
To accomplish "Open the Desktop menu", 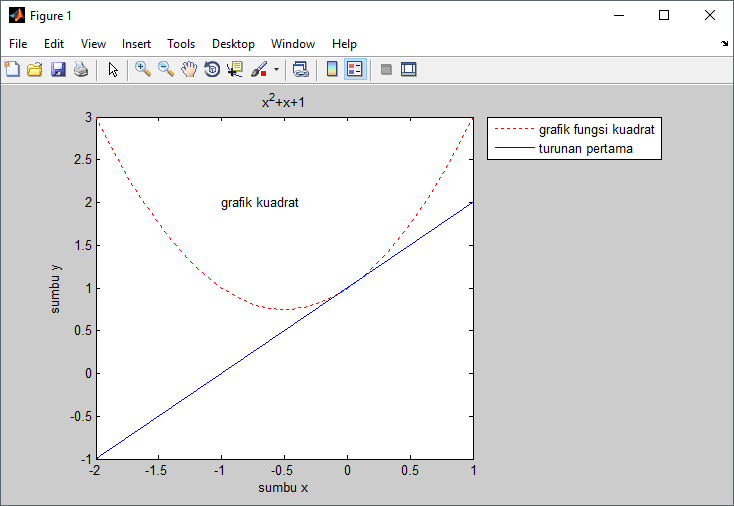I will 233,44.
